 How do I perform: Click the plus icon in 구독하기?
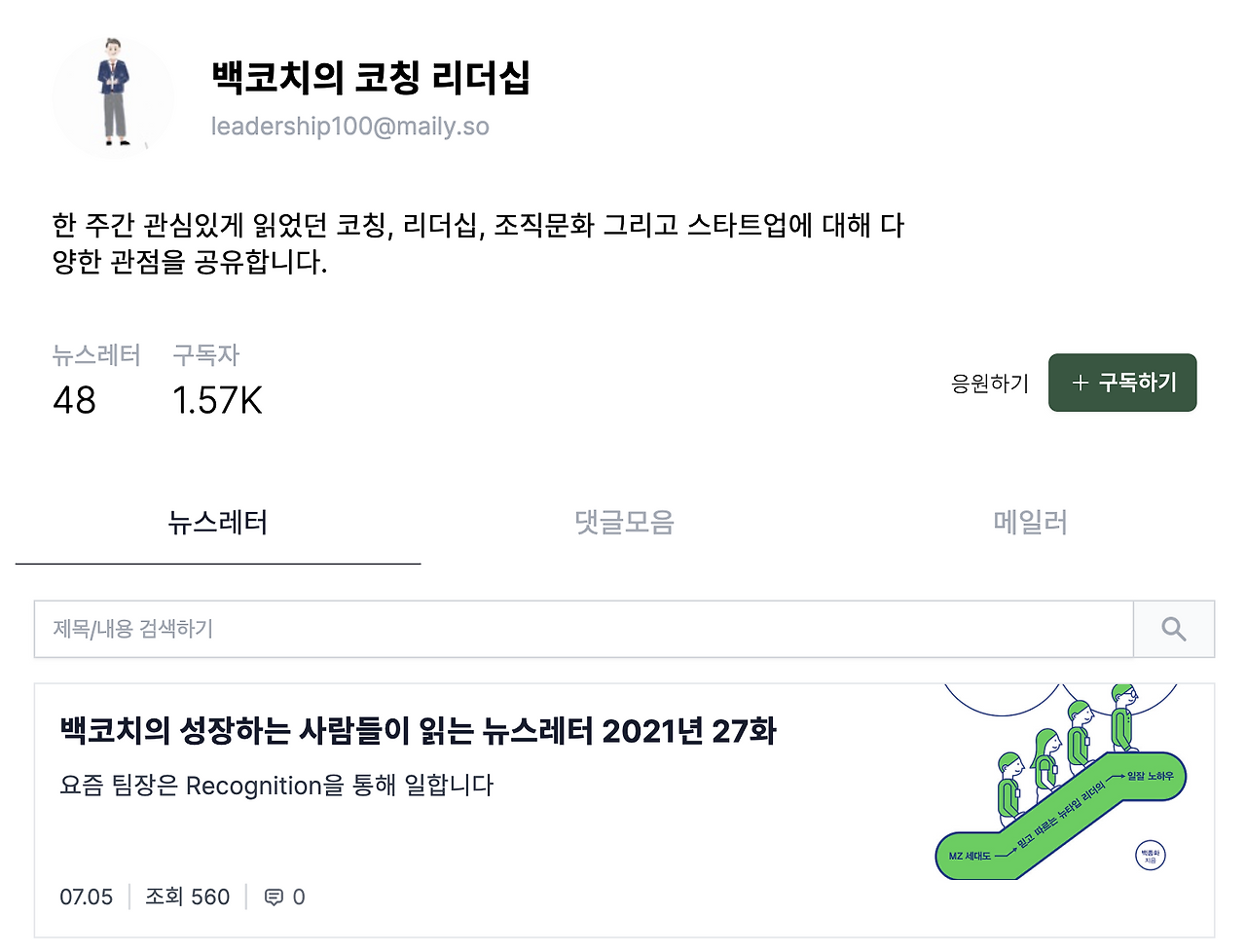click(x=1080, y=384)
